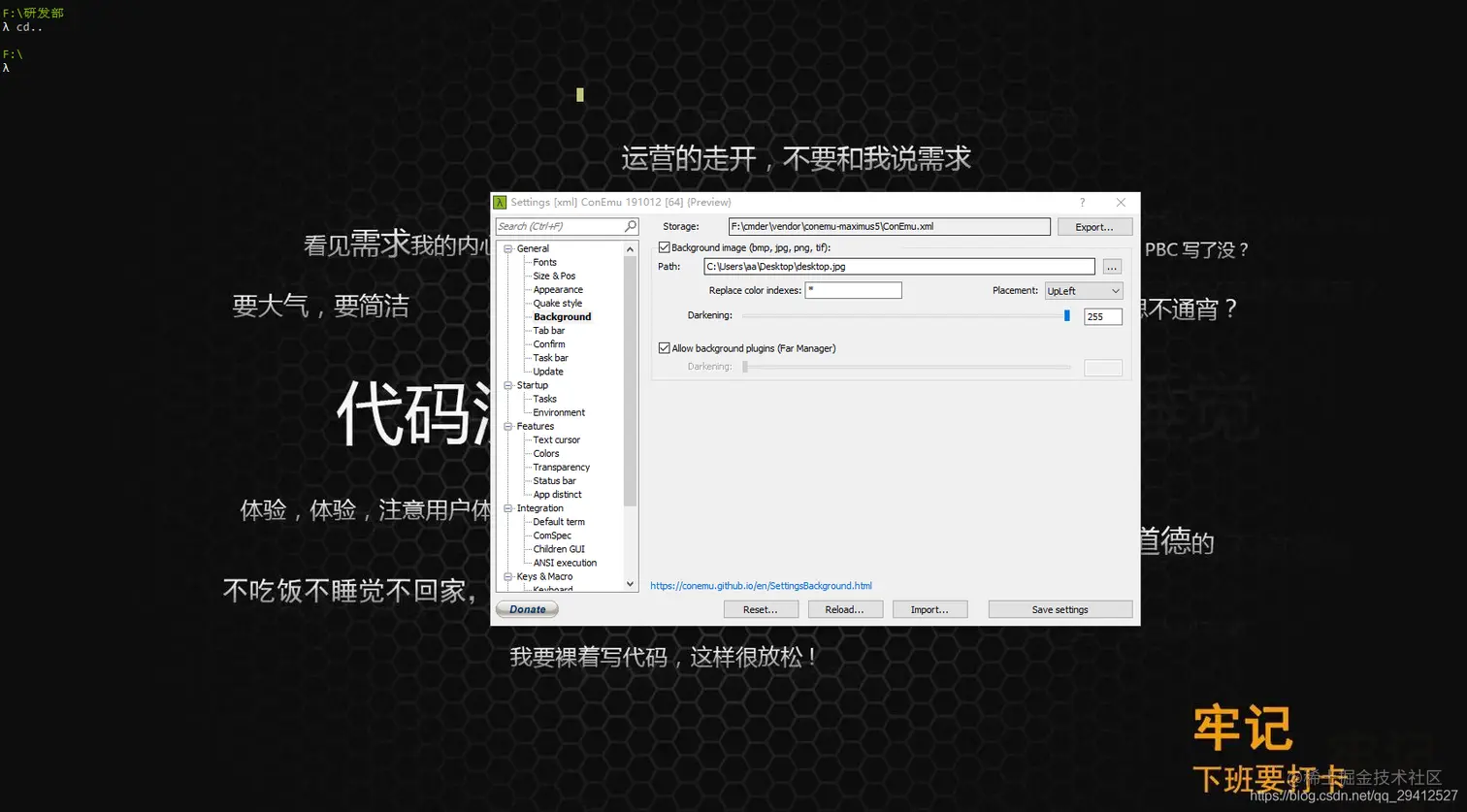Select the Keys & Macro tree label
The height and width of the screenshot is (812, 1467).
pyautogui.click(x=544, y=577)
